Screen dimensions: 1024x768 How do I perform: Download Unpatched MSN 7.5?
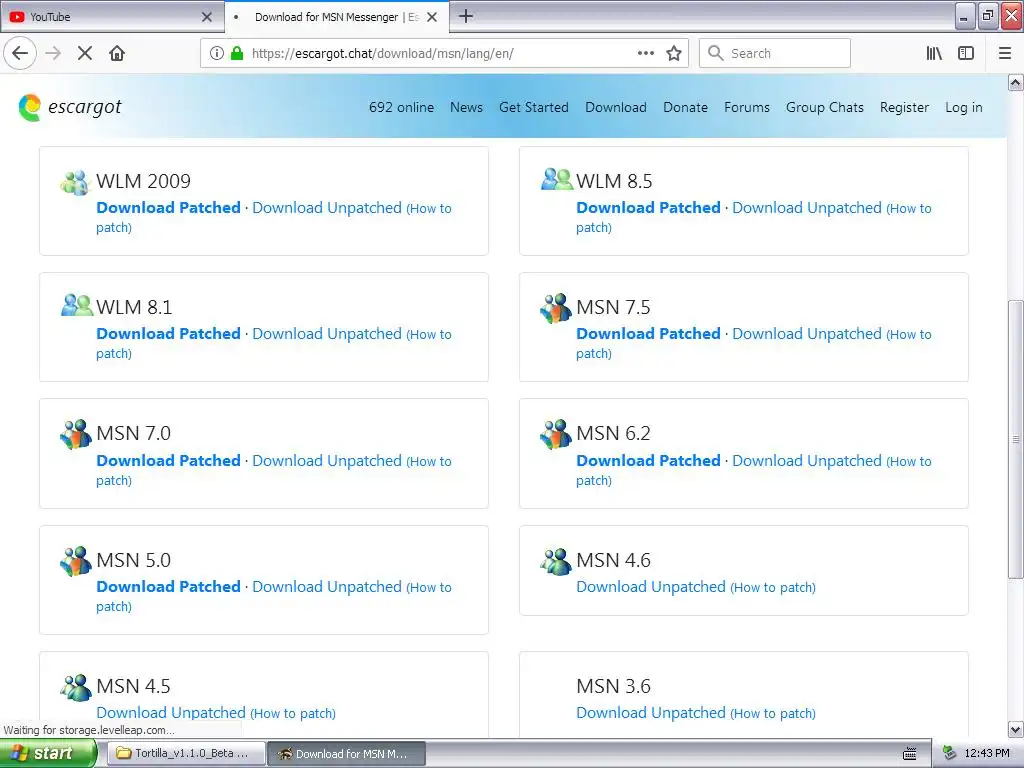pyautogui.click(x=807, y=334)
